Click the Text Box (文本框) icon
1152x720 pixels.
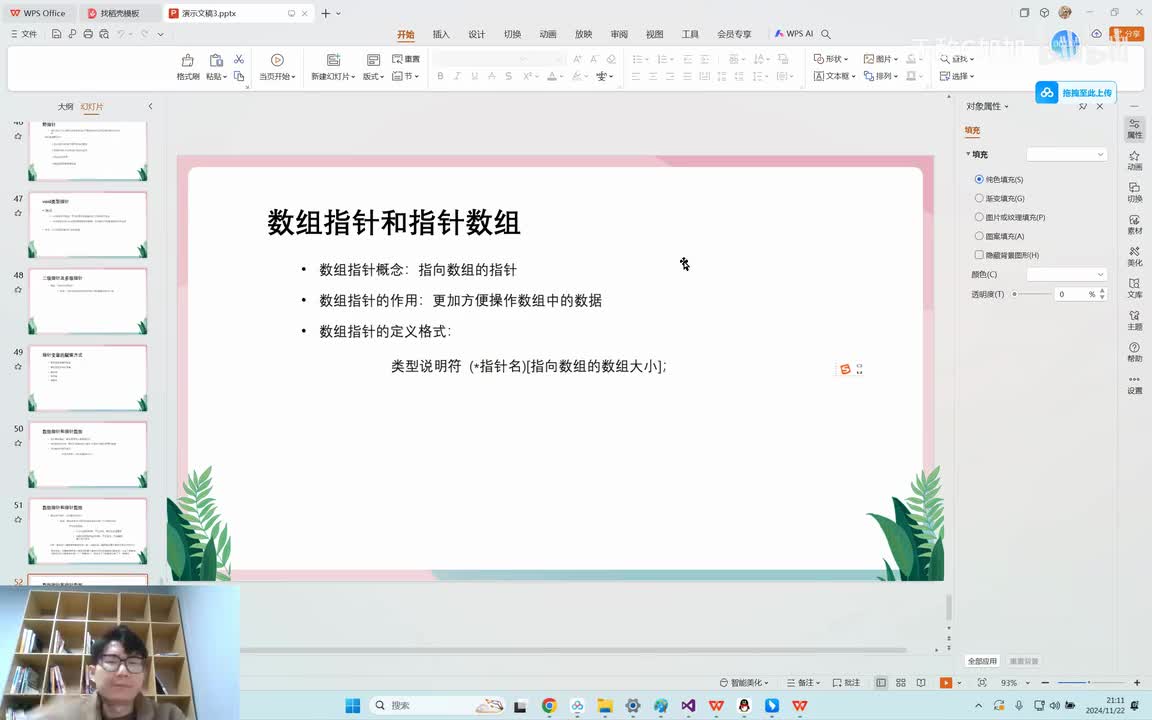[818, 76]
